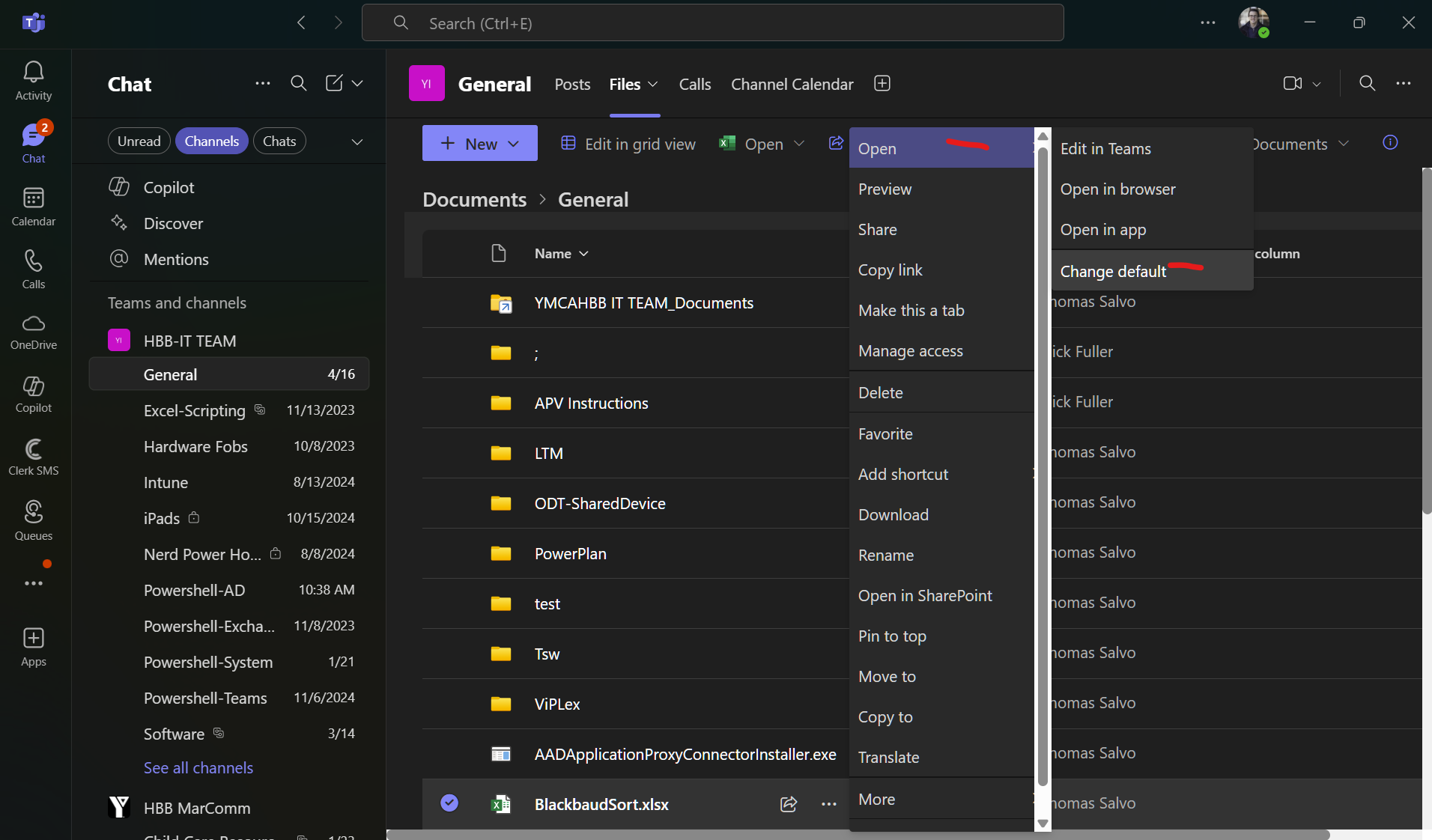Image resolution: width=1432 pixels, height=840 pixels.
Task: Expand the More submenu in context menu
Action: pos(941,799)
